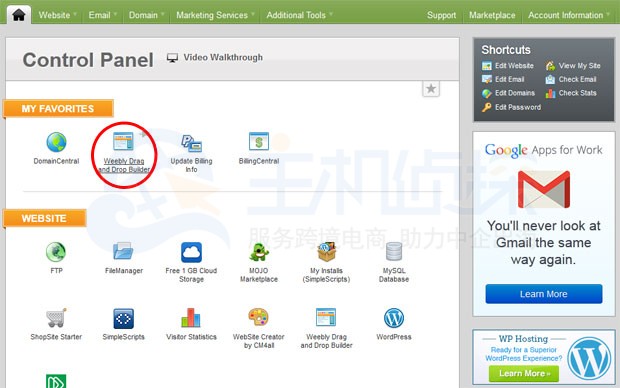Go to the home icon tab
The height and width of the screenshot is (388, 620).
coord(19,15)
